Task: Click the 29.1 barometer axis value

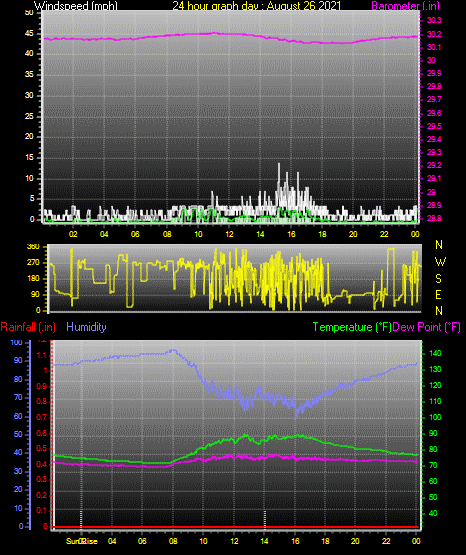Action: coord(434,178)
